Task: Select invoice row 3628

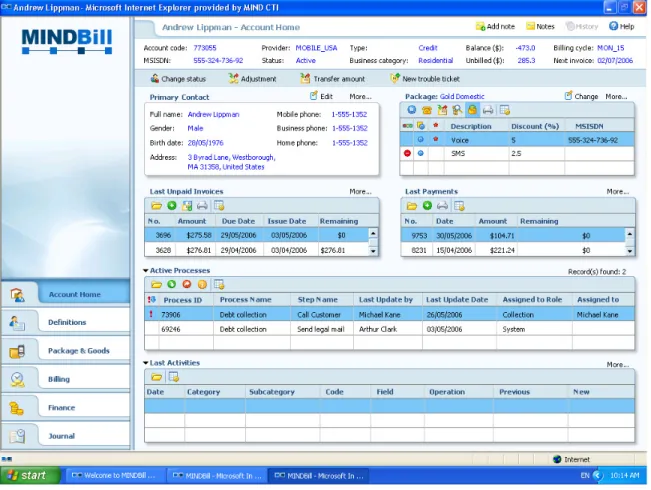Action: tap(257, 250)
